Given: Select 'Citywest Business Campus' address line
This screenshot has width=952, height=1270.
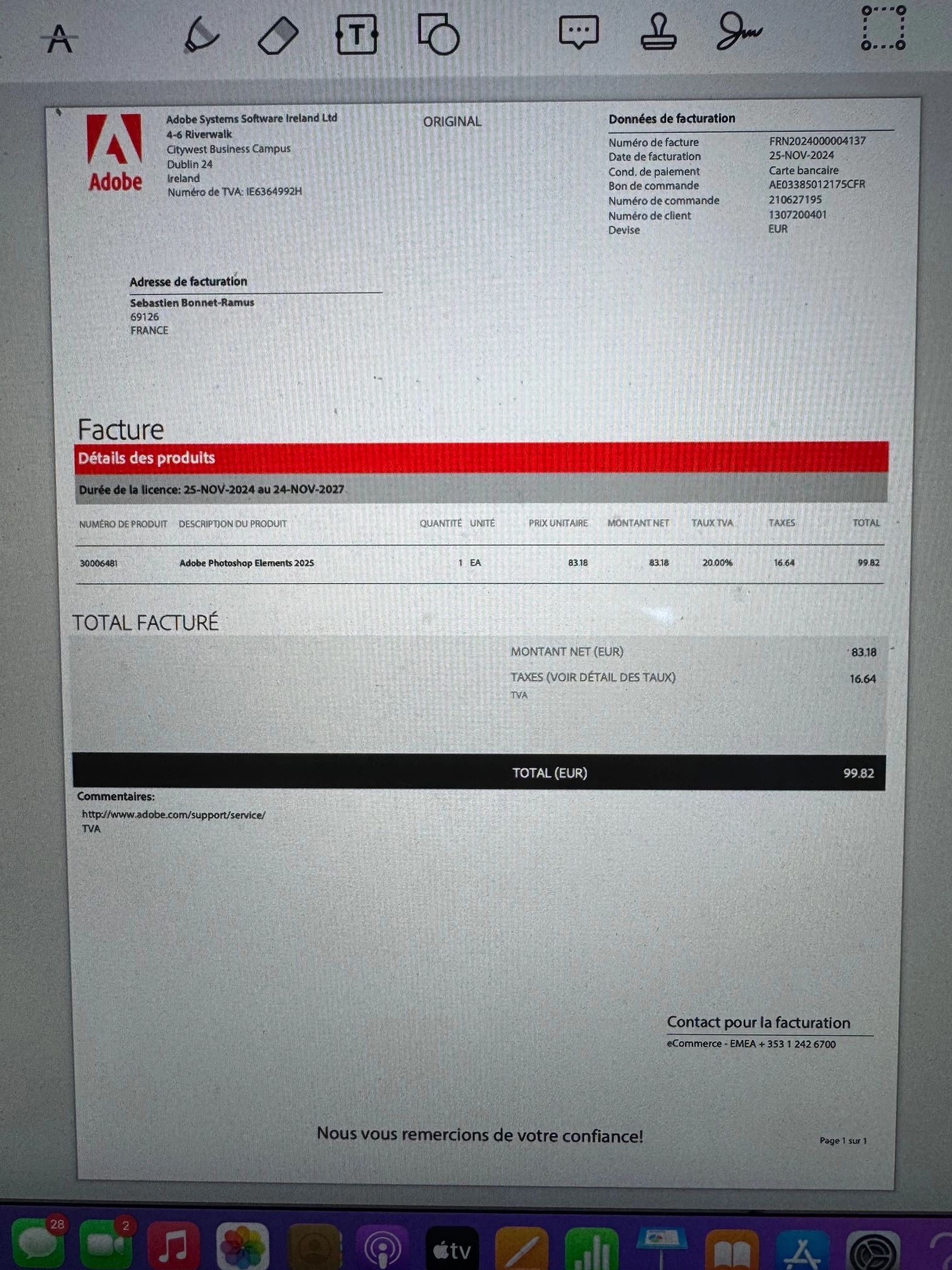Looking at the screenshot, I should 229,149.
